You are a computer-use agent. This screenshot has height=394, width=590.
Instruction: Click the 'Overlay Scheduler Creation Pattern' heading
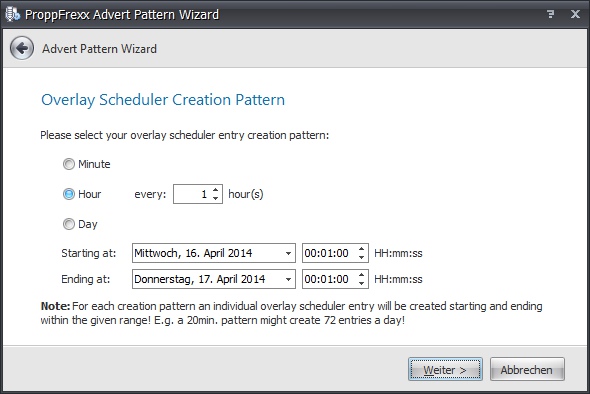tap(163, 100)
